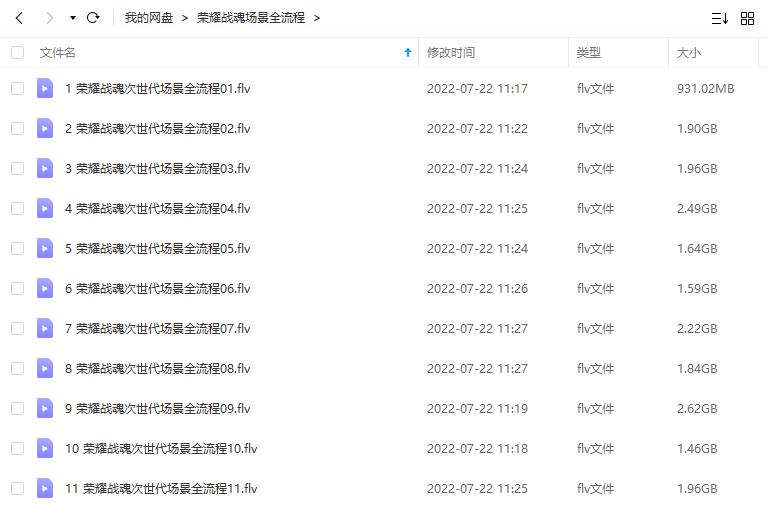The height and width of the screenshot is (509, 767).
Task: Select the checkbox next to file 09.flv
Action: point(18,408)
